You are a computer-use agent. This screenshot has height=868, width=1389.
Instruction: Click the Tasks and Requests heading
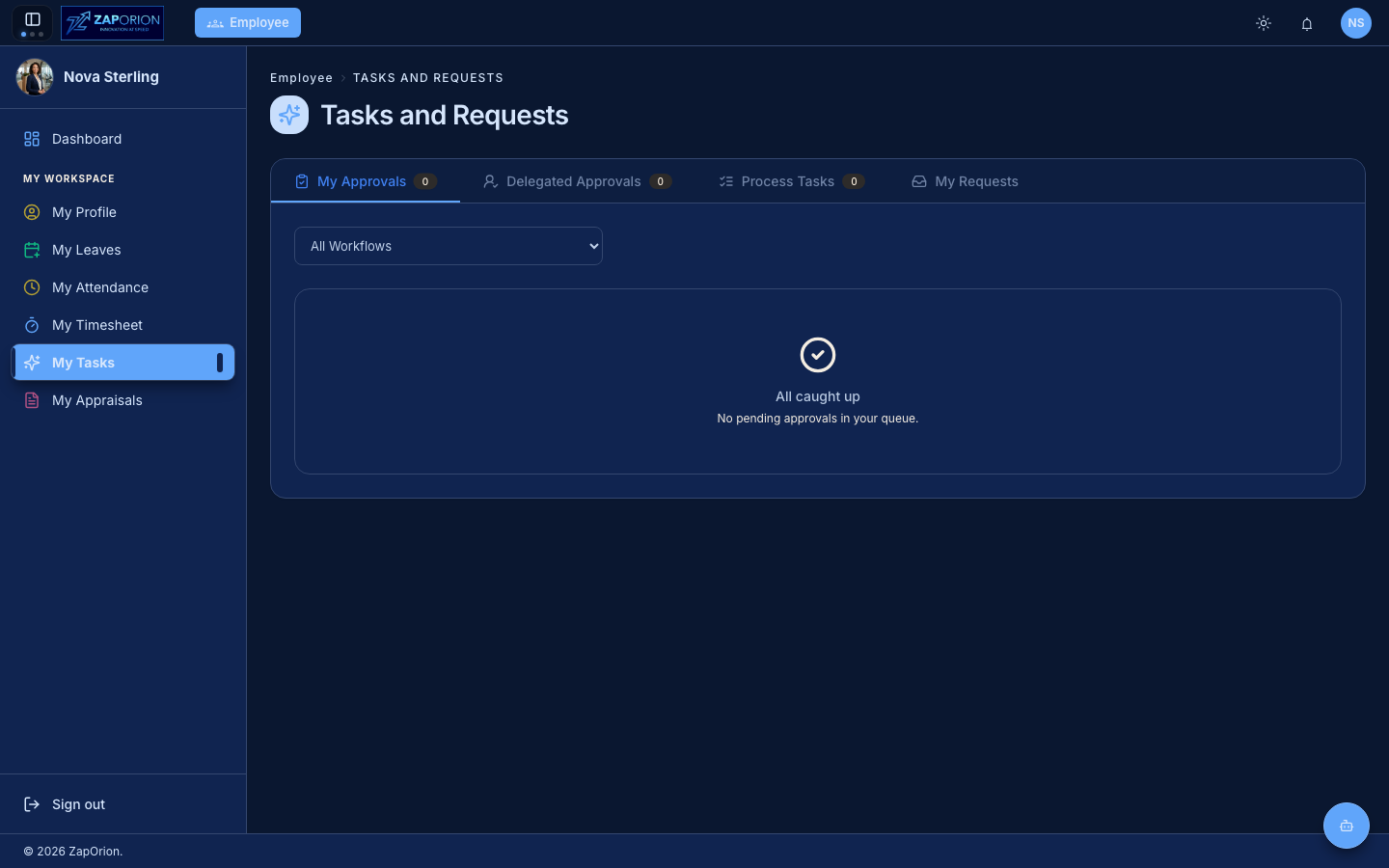click(x=445, y=115)
